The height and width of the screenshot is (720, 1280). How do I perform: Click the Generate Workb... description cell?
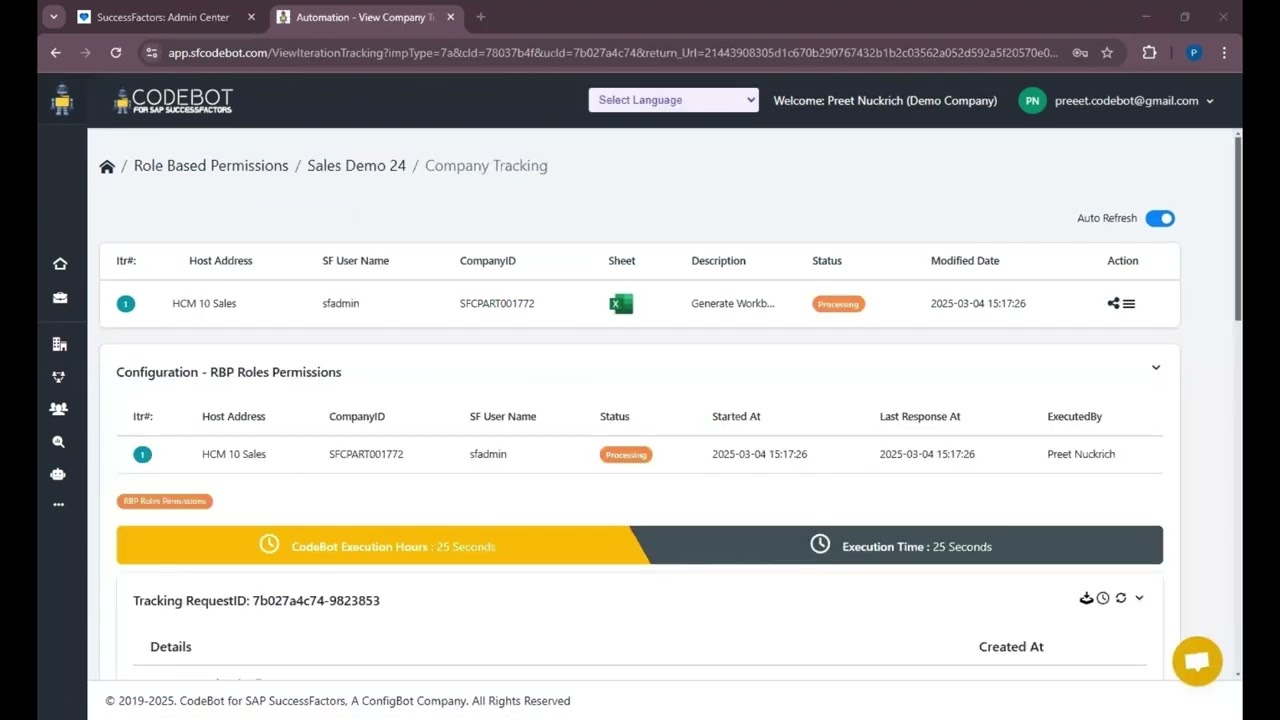pos(733,304)
